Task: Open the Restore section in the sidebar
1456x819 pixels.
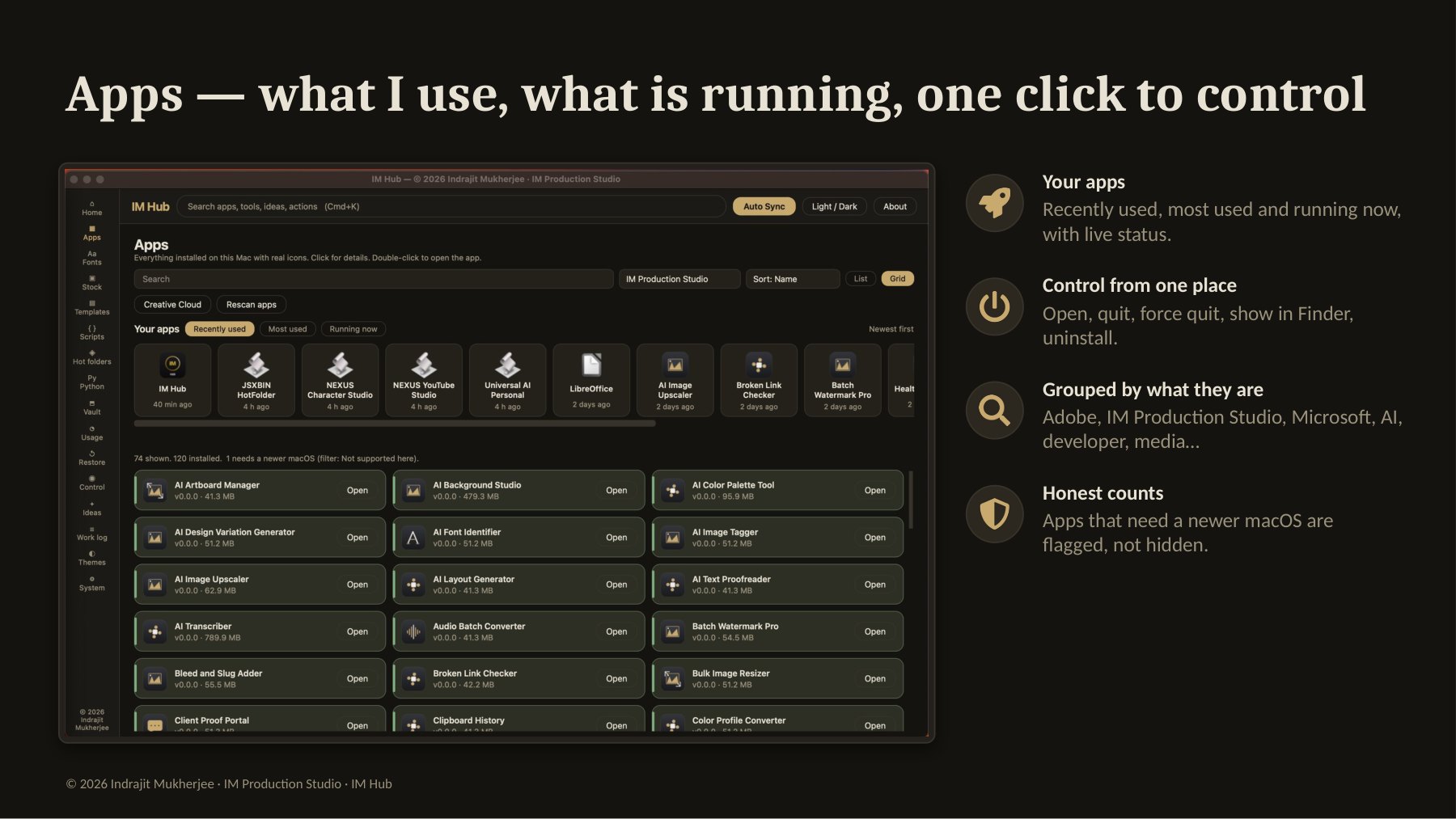Action: [91, 458]
